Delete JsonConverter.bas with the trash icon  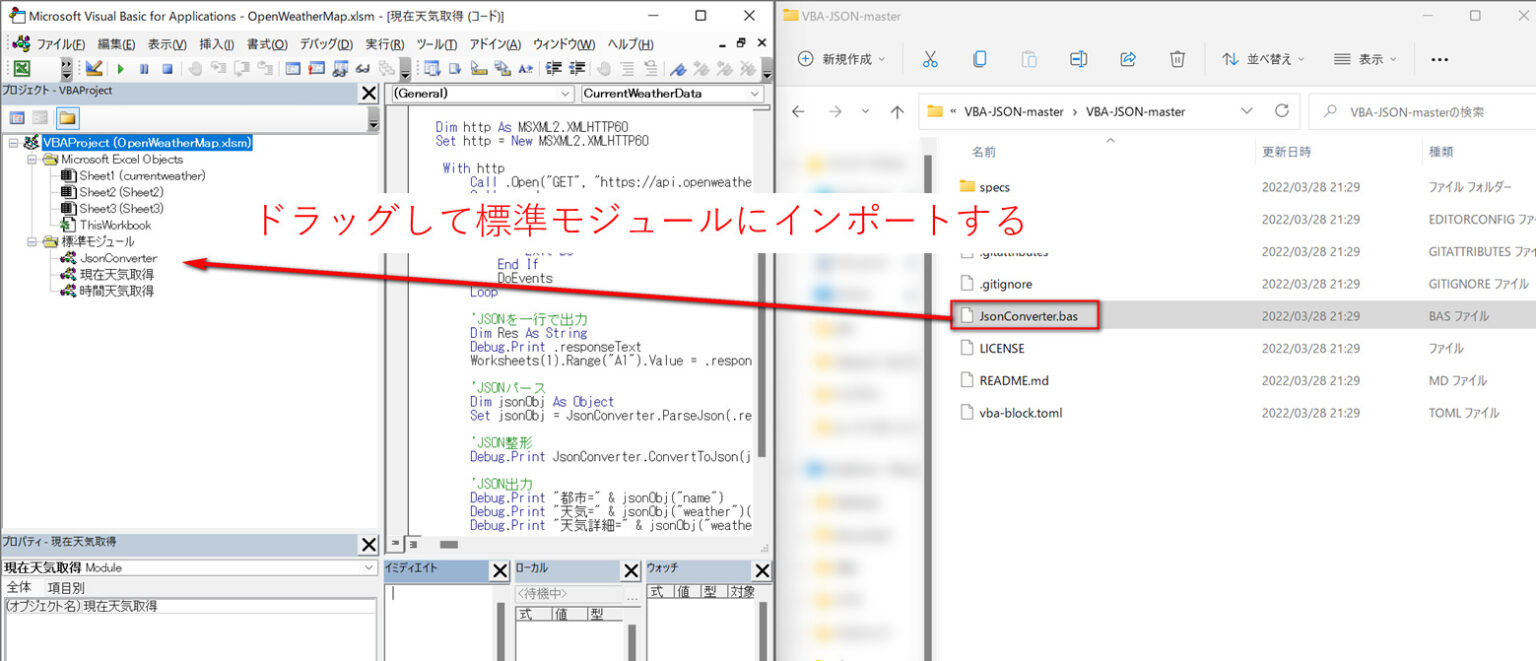point(1177,58)
